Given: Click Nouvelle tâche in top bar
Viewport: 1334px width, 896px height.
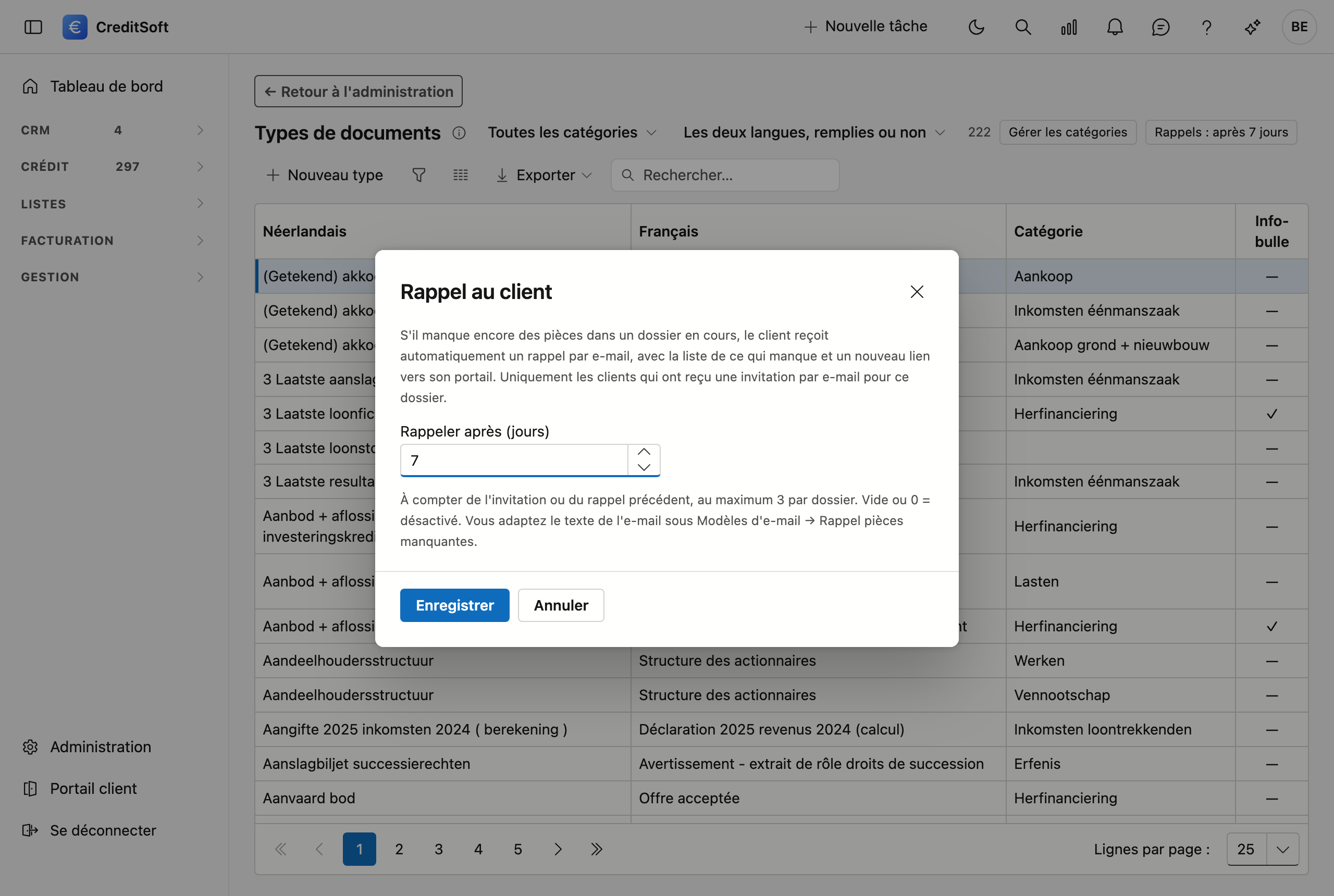Looking at the screenshot, I should coord(866,26).
